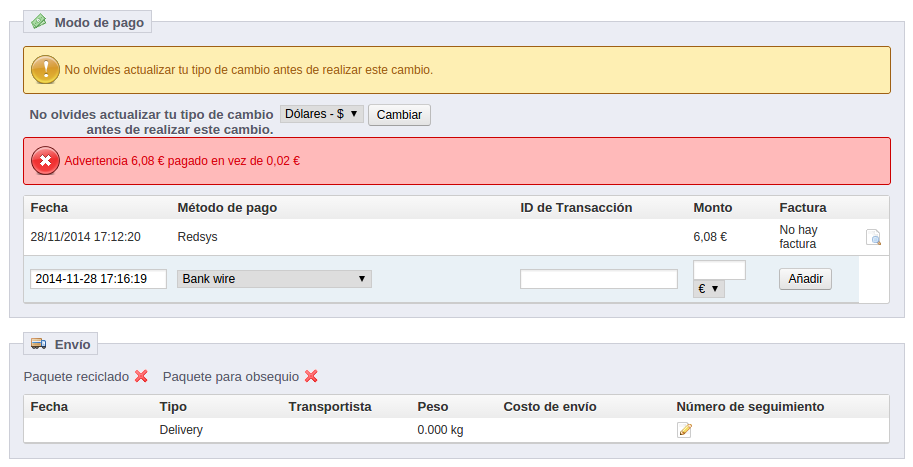913x467 pixels.
Task: Click the Envío delivery truck icon
Action: pyautogui.click(x=39, y=344)
